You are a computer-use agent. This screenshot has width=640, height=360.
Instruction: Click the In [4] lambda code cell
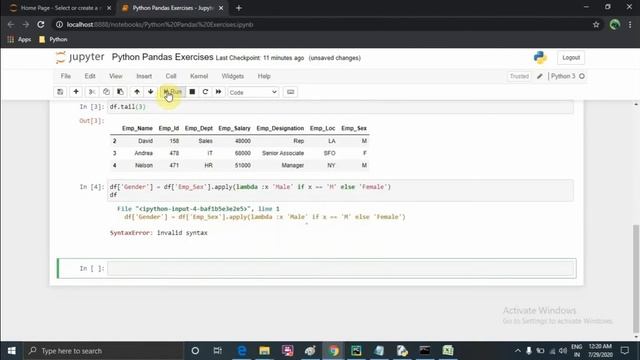[x=341, y=191]
